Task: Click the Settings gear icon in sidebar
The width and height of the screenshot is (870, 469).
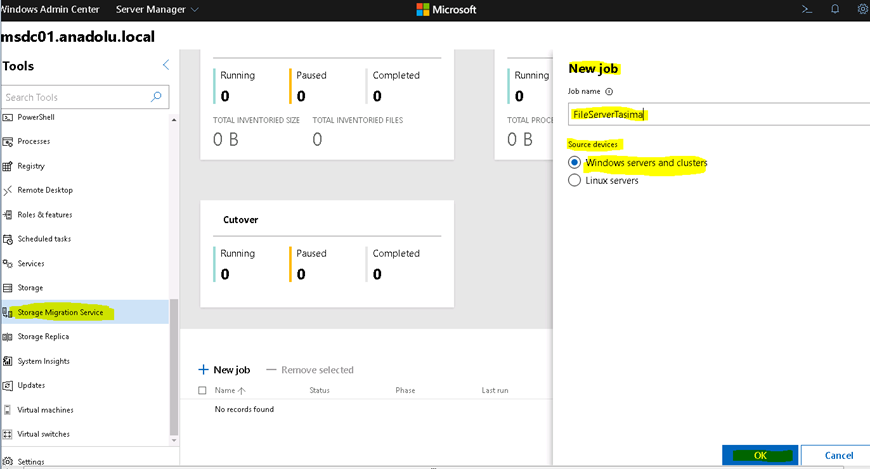Action: [8, 461]
